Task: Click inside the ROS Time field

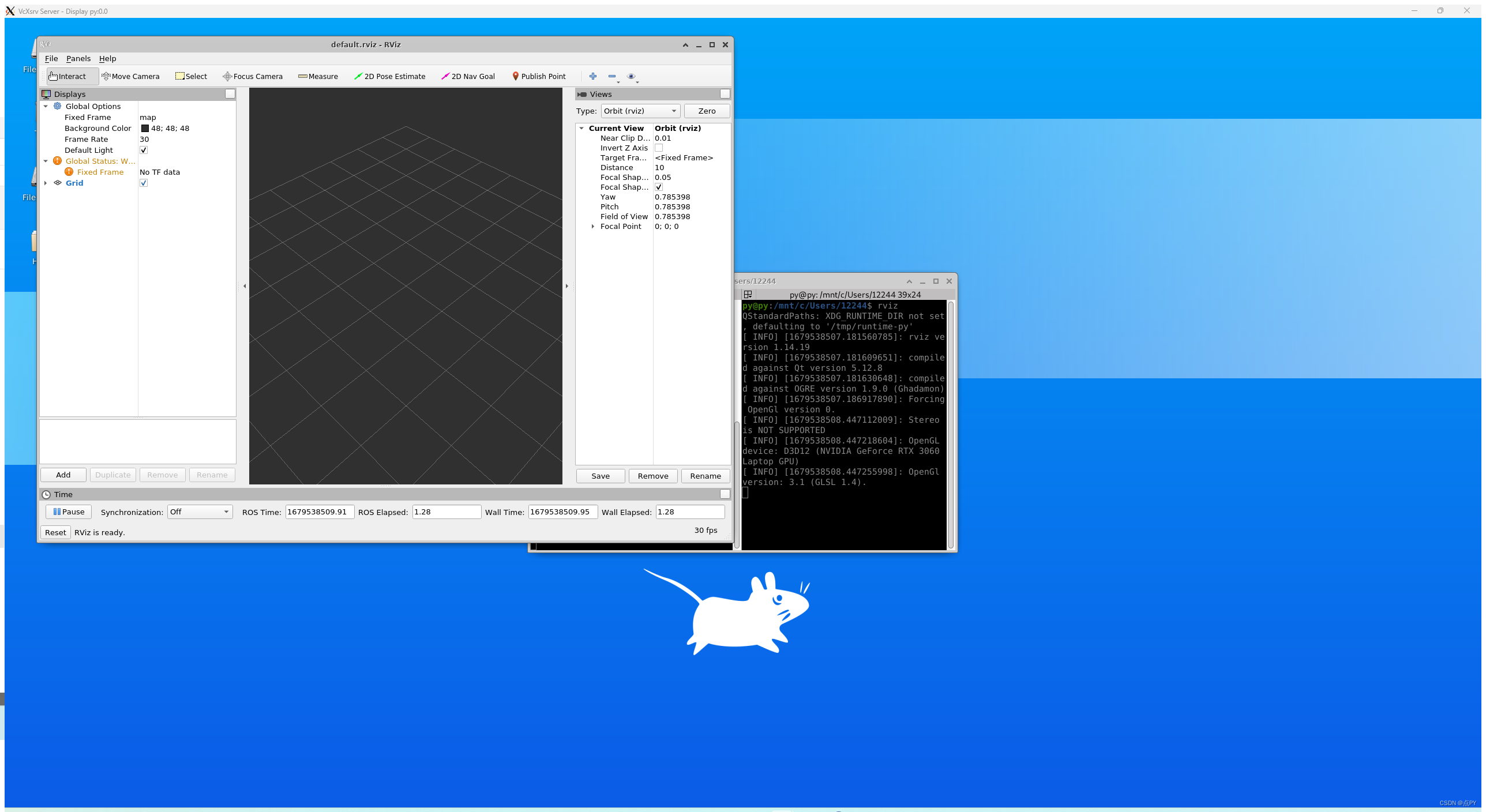Action: (319, 512)
